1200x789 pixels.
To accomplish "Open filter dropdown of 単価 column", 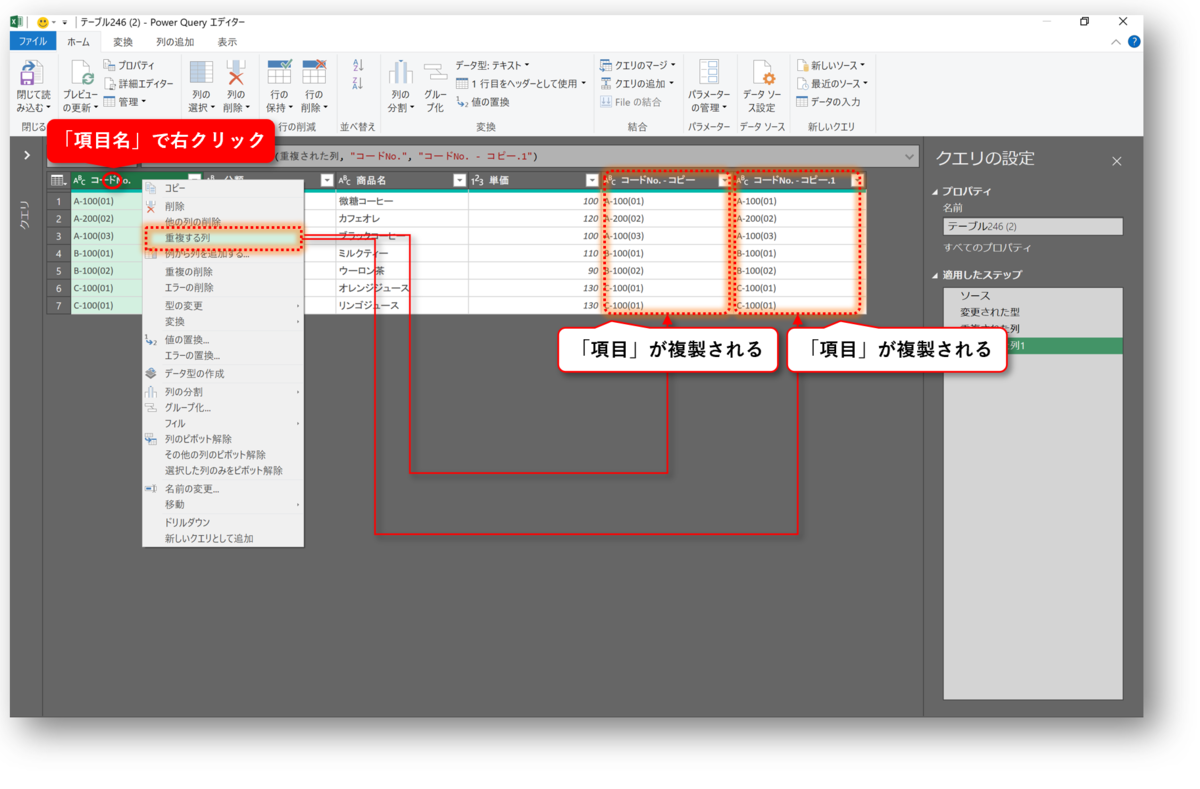I will [x=592, y=181].
